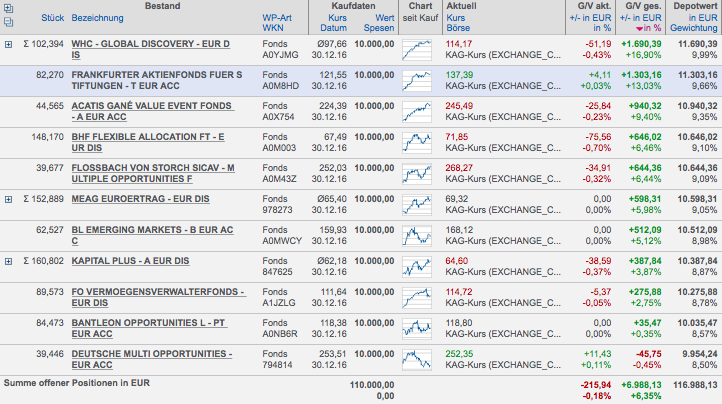Sort by Gewichtung column header

click(x=693, y=28)
